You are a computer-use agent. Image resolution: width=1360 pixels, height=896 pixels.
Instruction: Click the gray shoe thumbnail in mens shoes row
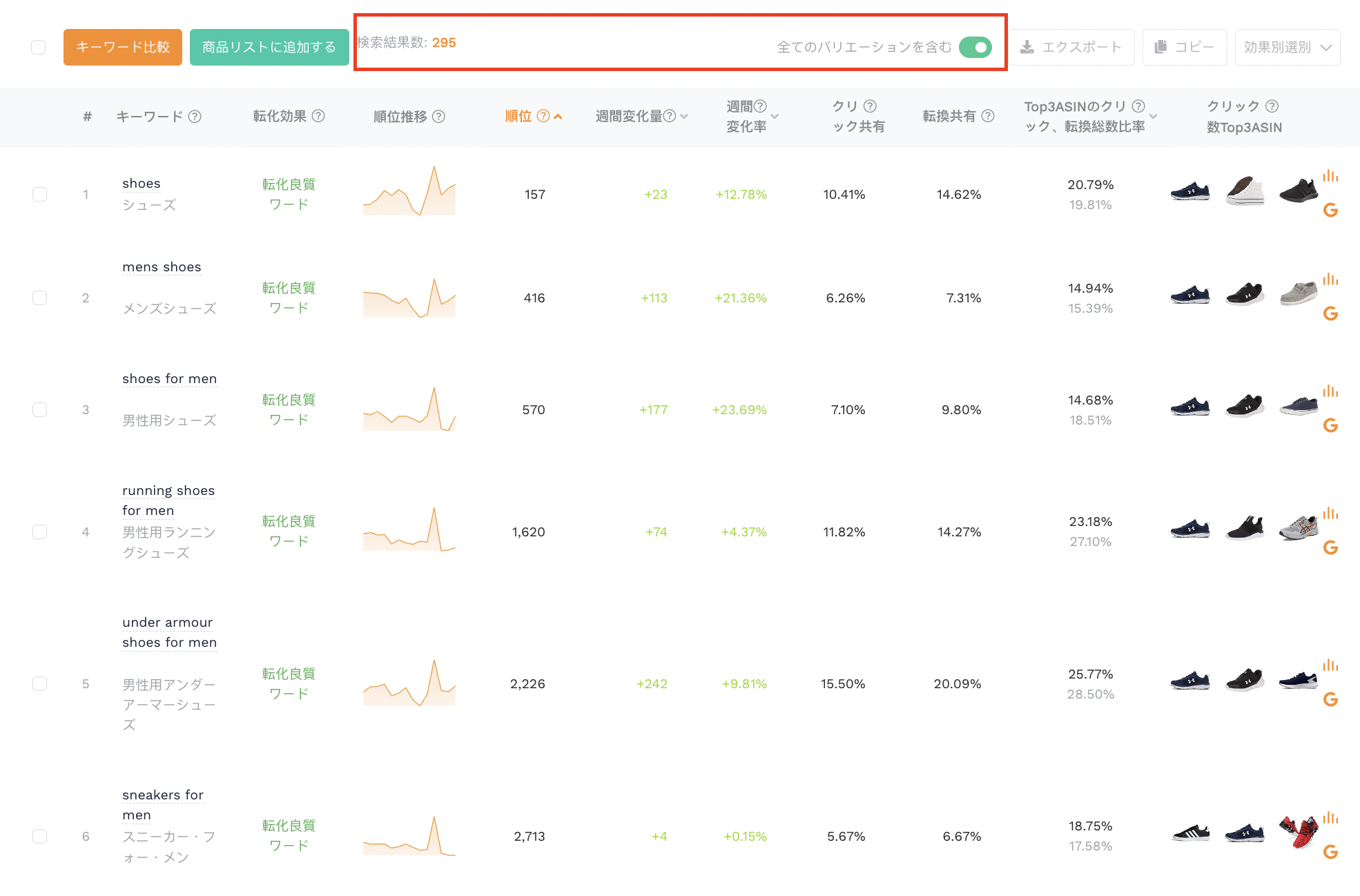[1299, 293]
